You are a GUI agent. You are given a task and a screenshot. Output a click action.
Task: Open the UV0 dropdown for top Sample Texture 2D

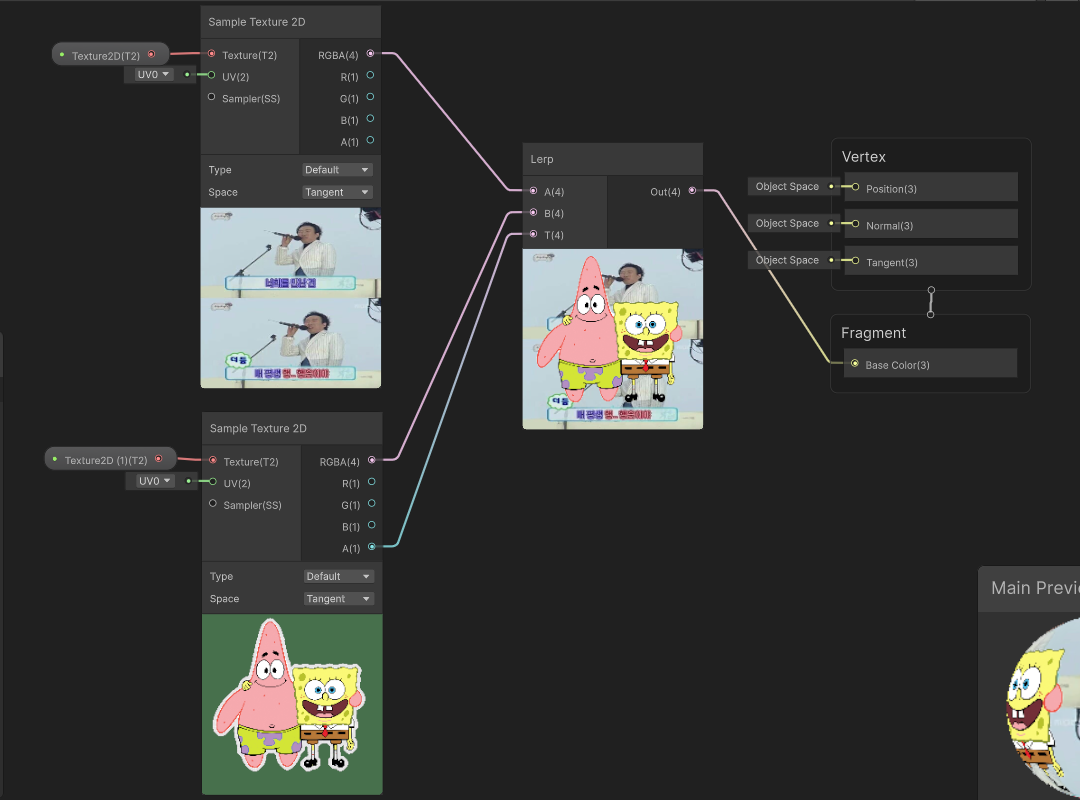coord(153,74)
